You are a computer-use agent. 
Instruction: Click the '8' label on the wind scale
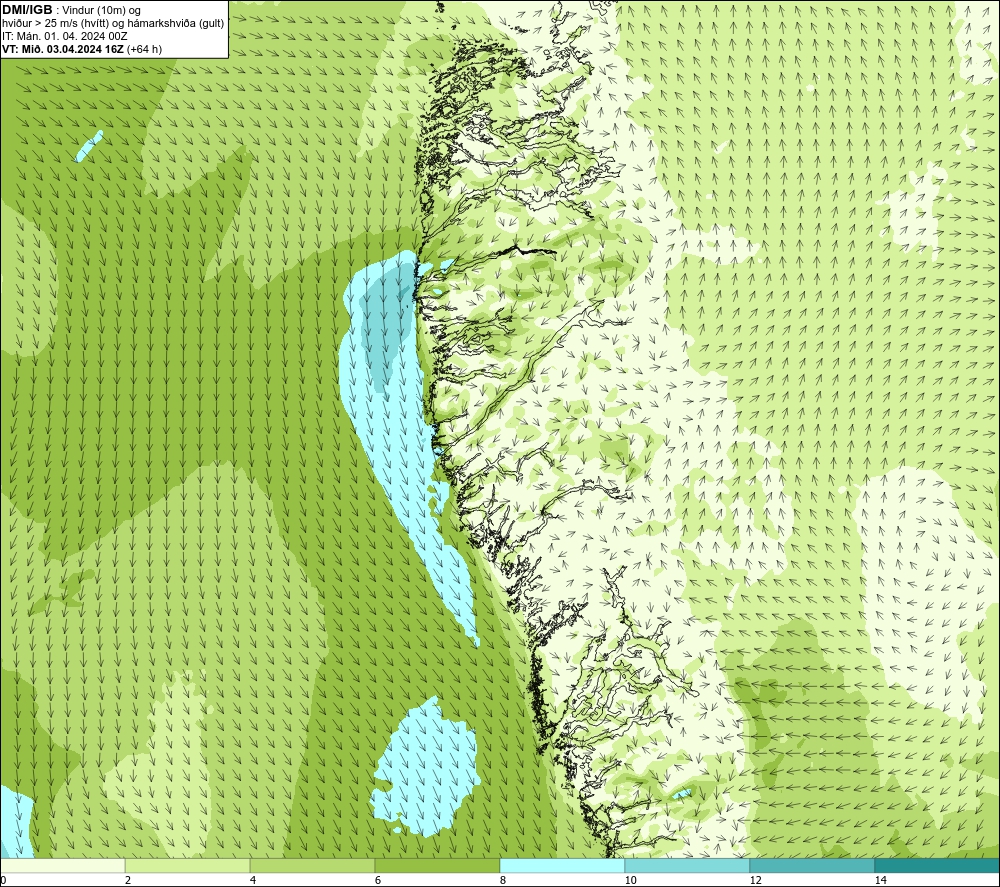[x=503, y=880]
